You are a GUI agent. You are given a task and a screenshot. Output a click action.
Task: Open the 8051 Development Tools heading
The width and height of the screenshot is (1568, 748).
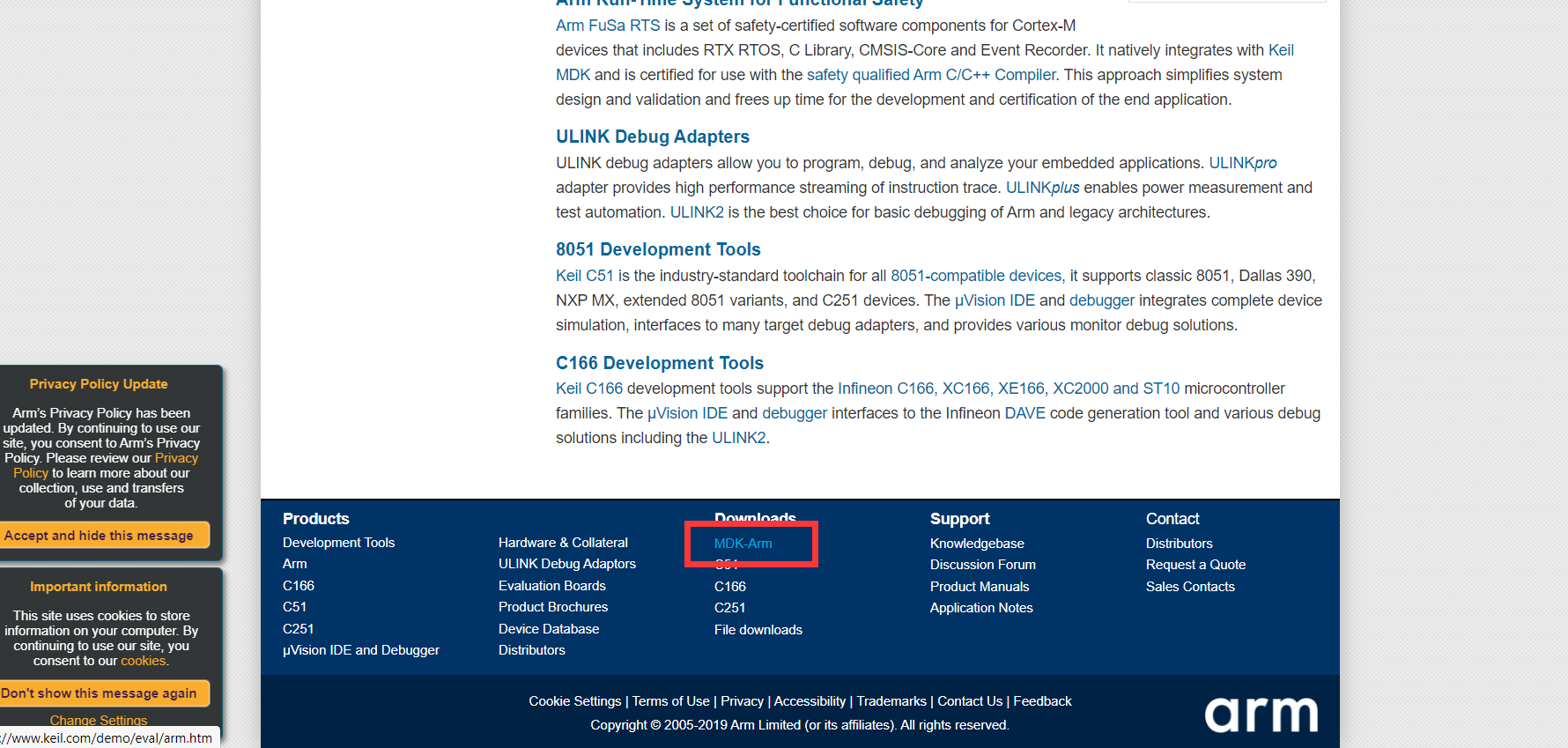pos(658,249)
